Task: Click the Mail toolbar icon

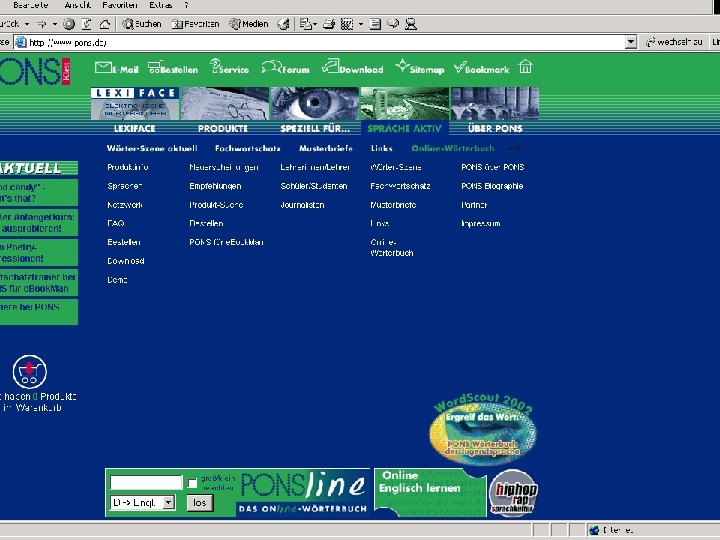Action: [x=305, y=24]
